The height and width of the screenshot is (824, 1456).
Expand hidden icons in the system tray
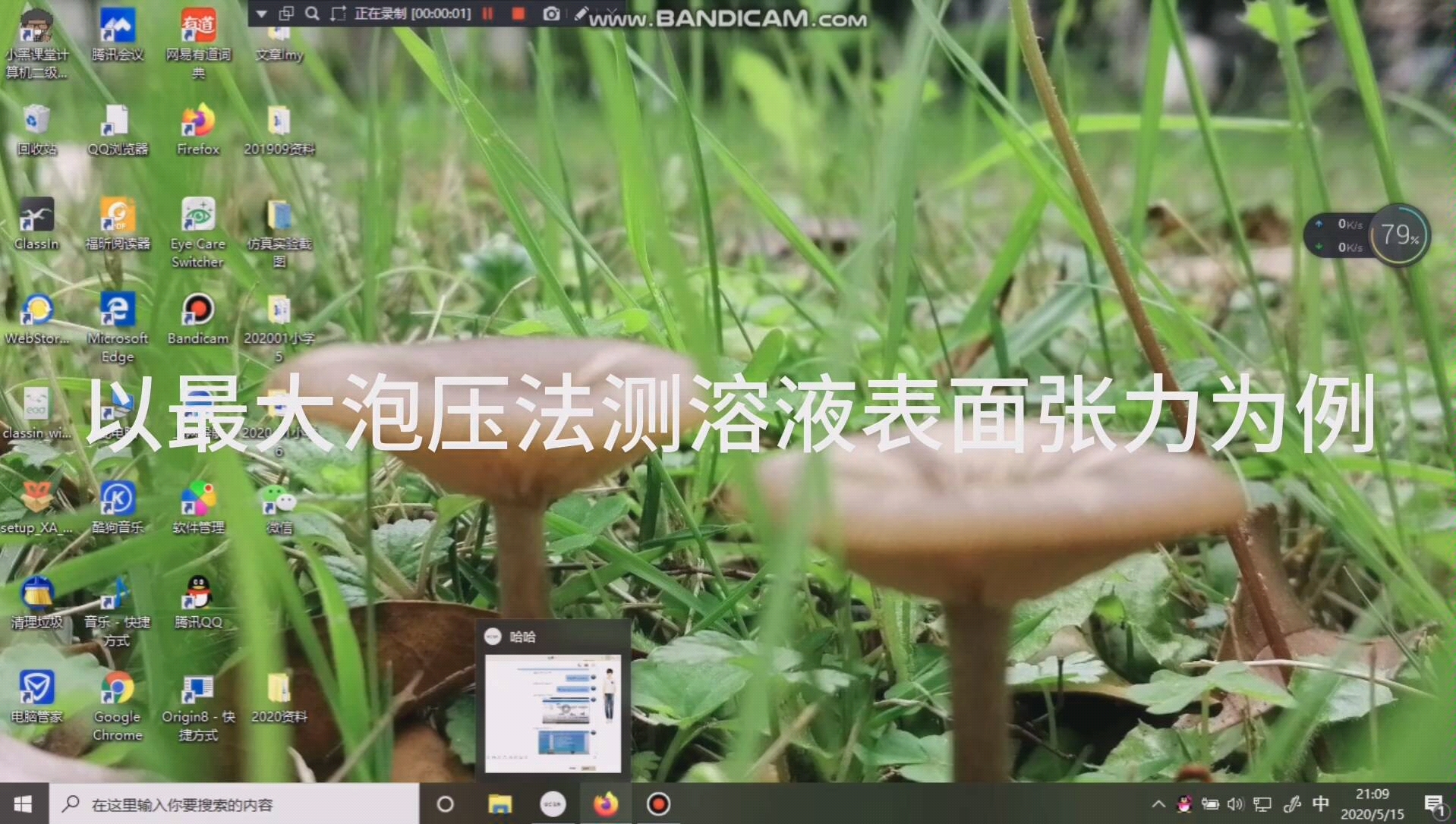pos(1159,804)
